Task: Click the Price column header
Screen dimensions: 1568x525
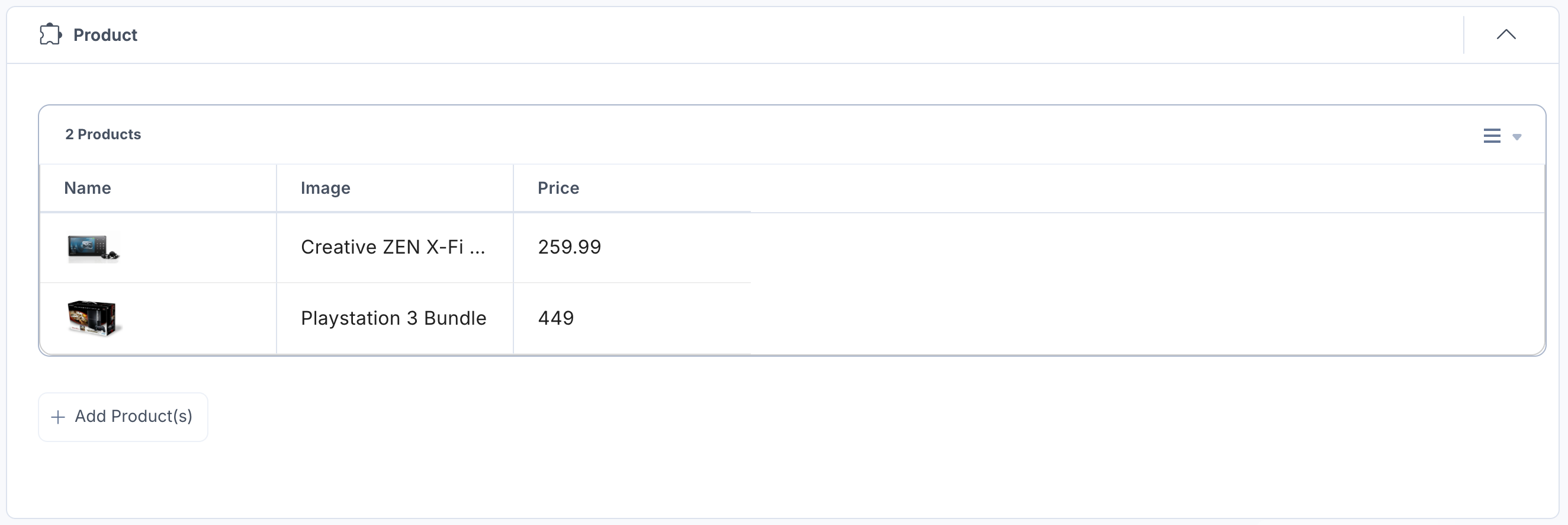Action: pyautogui.click(x=558, y=188)
